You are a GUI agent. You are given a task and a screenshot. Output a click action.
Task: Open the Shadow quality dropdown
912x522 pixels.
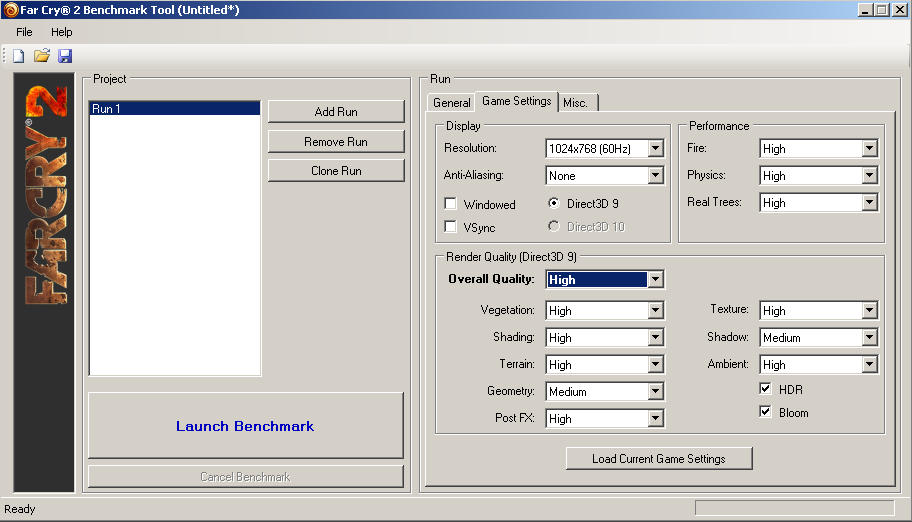pyautogui.click(x=819, y=338)
